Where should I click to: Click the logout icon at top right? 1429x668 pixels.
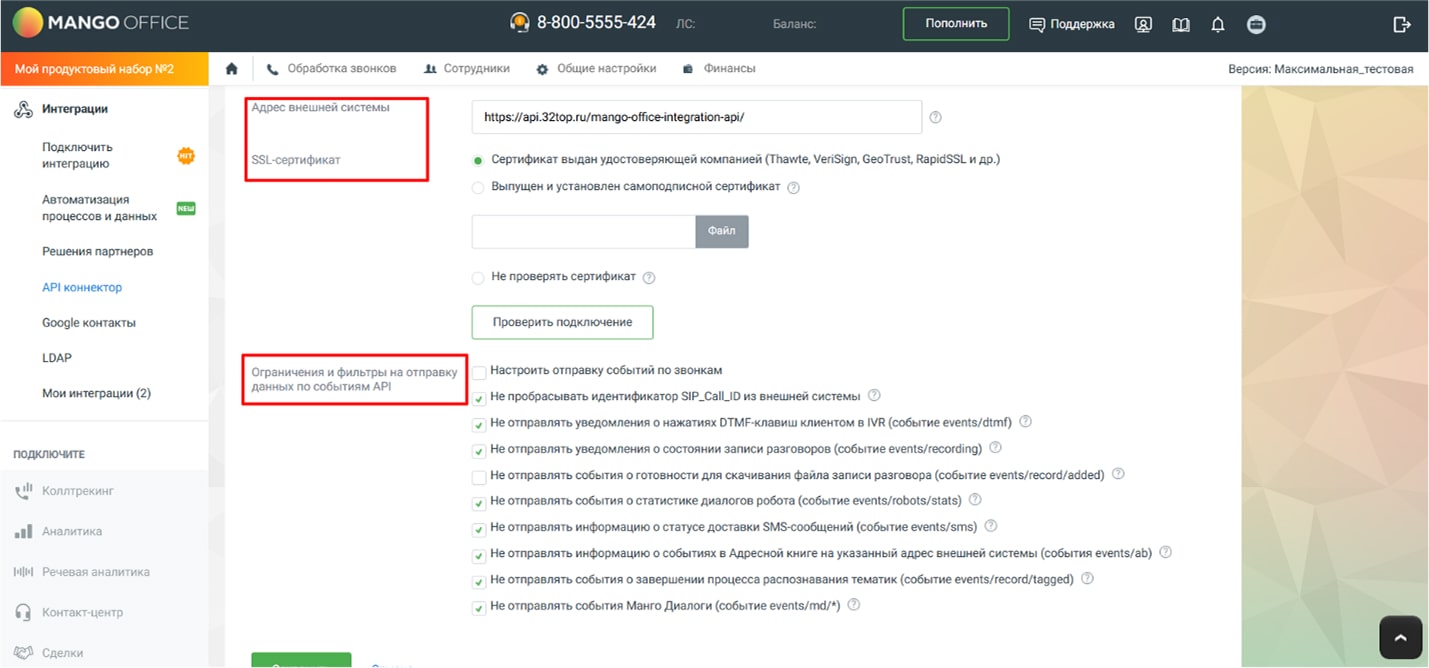[1401, 24]
